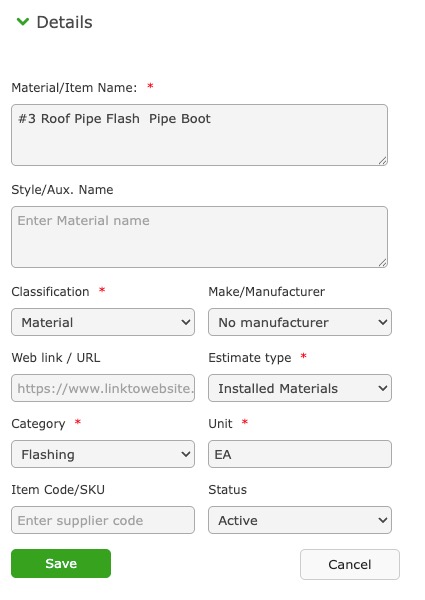Click the Installed Materials dropdown arrow
This screenshot has width=425, height=600.
[x=383, y=388]
